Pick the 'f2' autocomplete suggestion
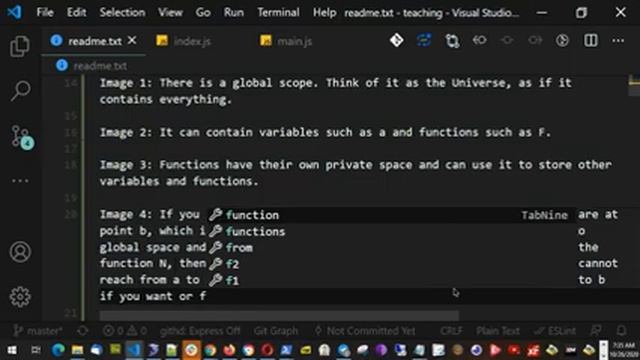 392,264
